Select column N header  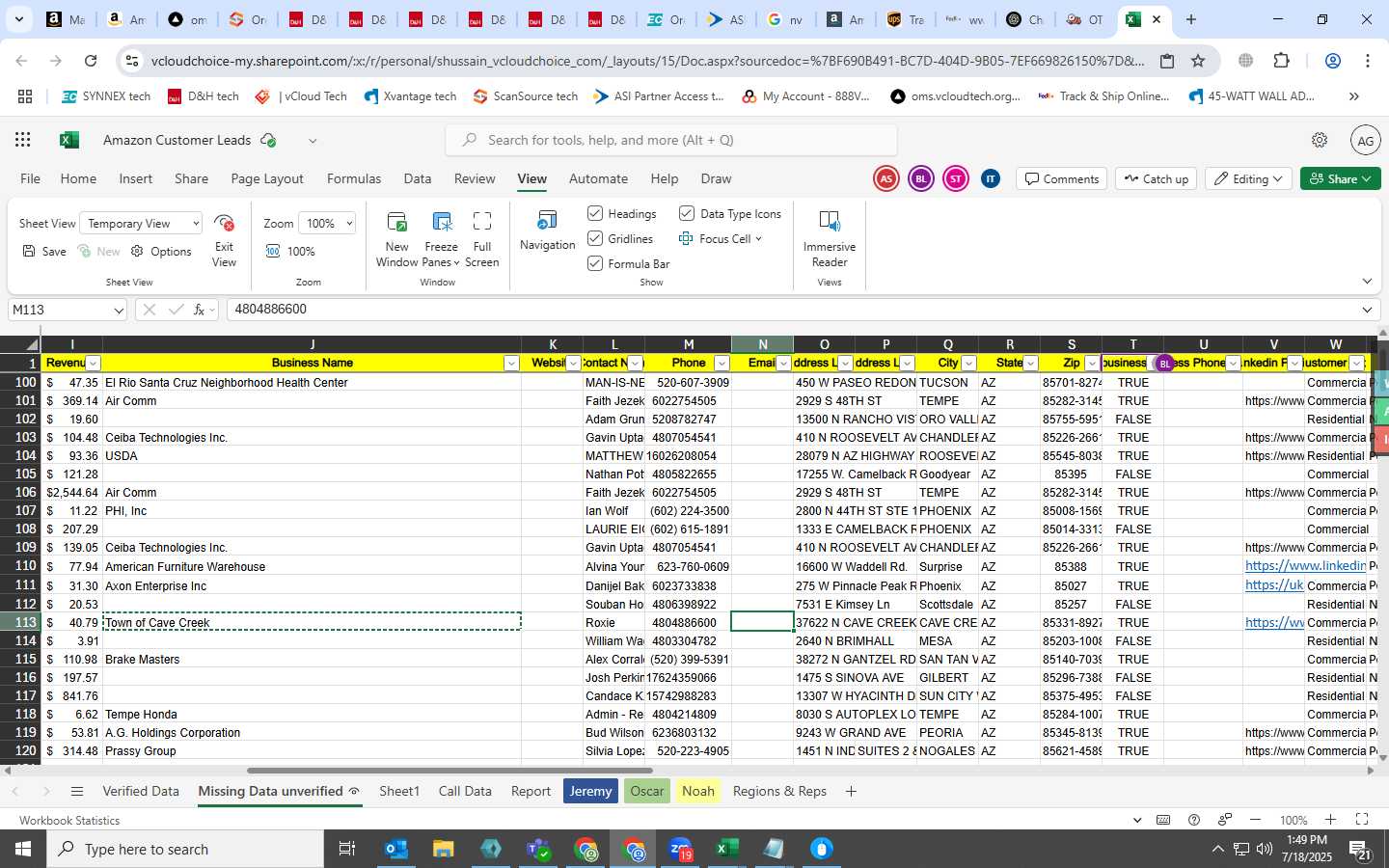(762, 344)
